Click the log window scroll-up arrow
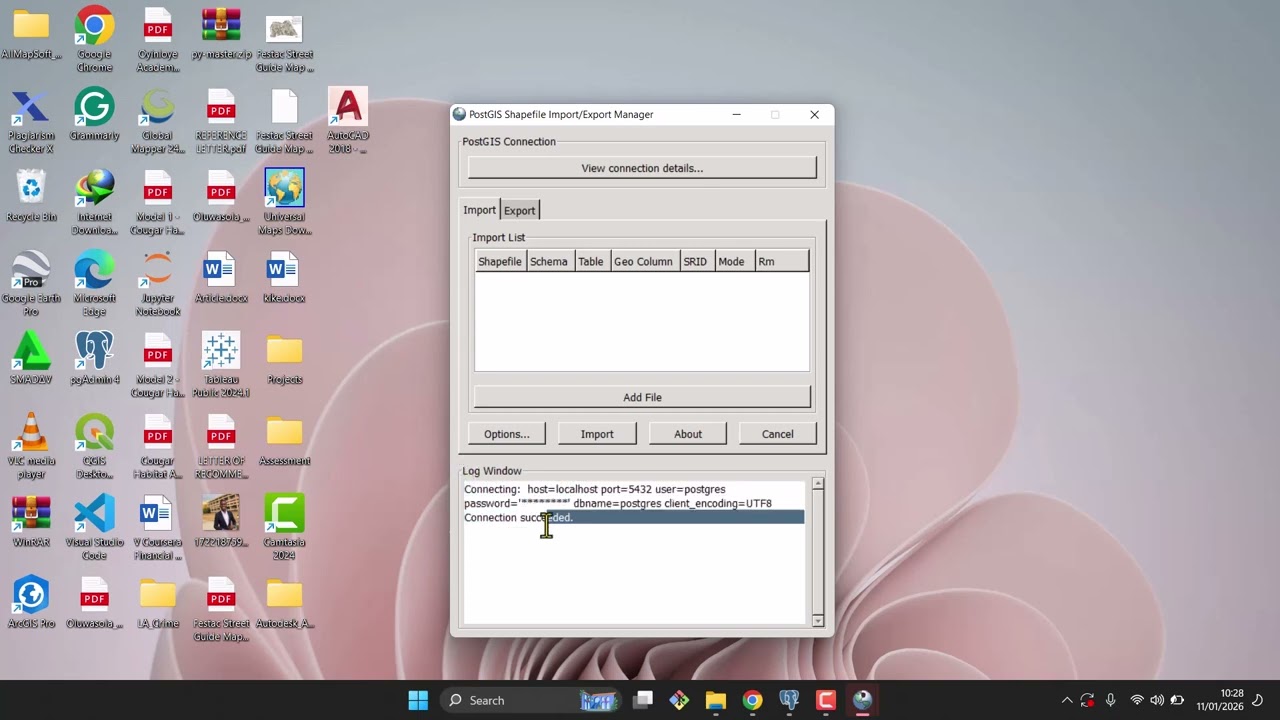1280x720 pixels. [x=818, y=484]
